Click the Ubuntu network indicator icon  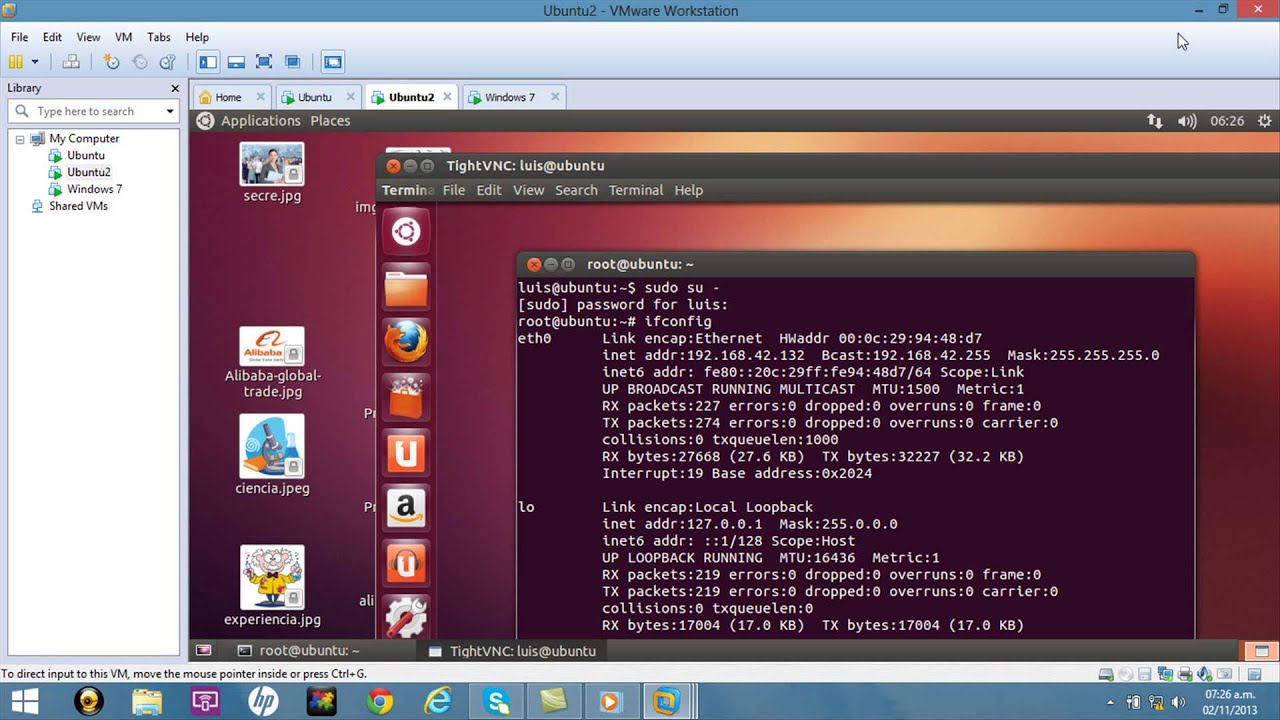pyautogui.click(x=1155, y=121)
